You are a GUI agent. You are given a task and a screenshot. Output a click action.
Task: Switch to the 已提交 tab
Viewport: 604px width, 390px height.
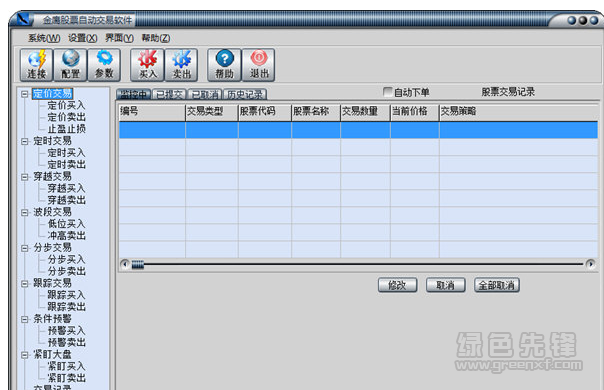coord(169,94)
